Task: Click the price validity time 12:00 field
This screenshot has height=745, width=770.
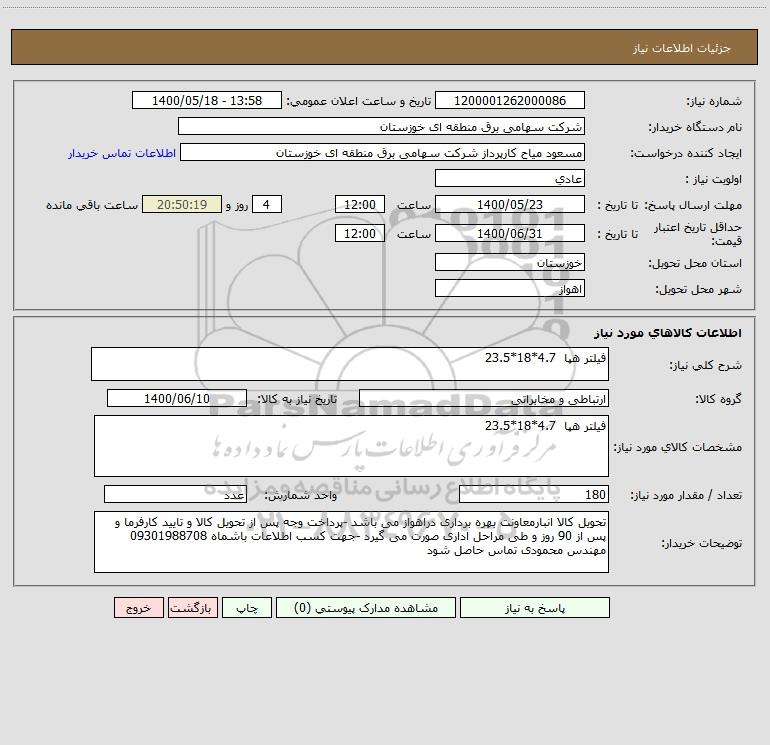Action: (x=359, y=233)
